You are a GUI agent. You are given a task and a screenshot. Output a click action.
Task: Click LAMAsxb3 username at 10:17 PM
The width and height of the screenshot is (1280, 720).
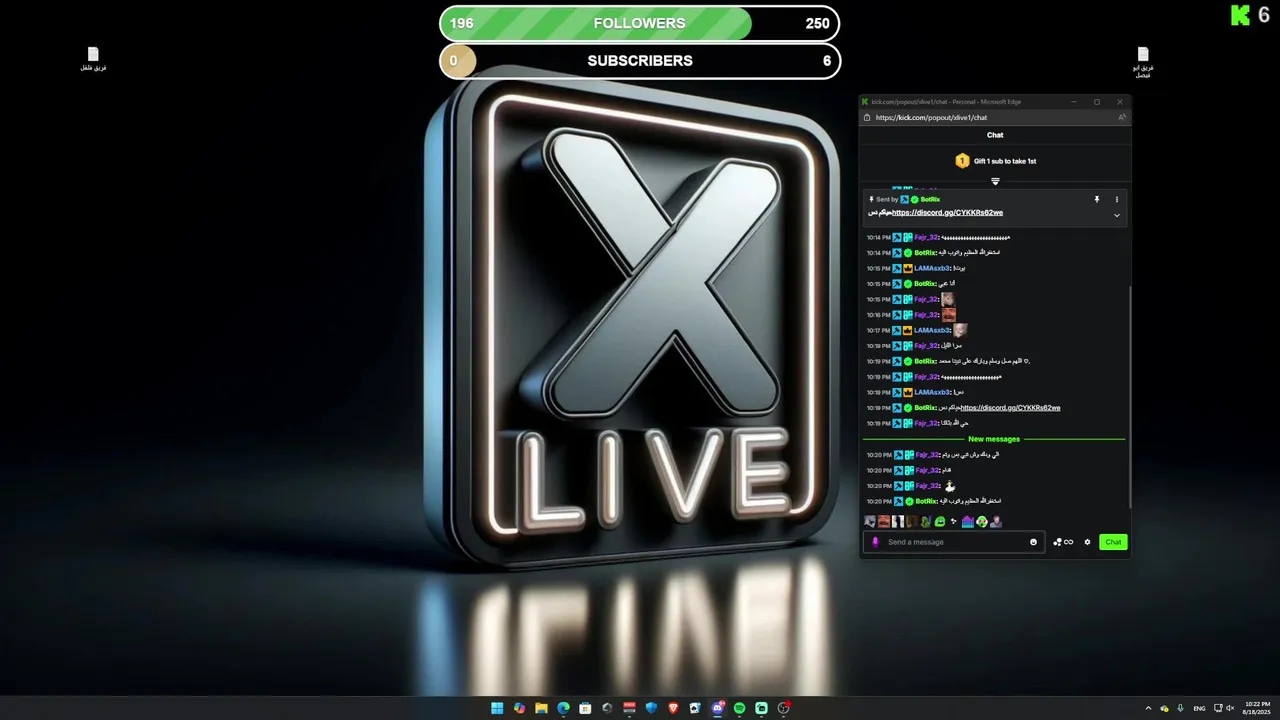[x=931, y=330]
